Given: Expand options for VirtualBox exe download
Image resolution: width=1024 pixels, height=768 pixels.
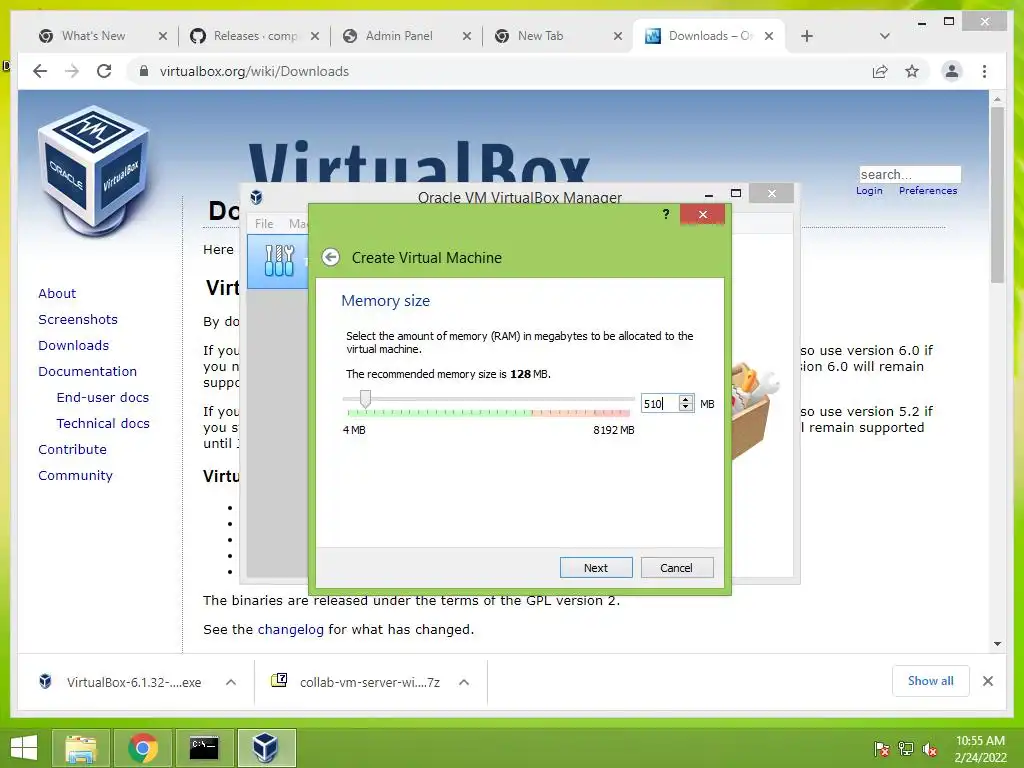Looking at the screenshot, I should tap(231, 682).
